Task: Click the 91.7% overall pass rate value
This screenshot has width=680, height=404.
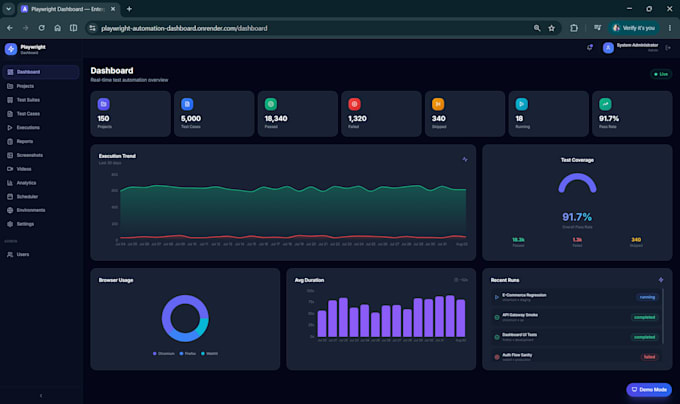Action: pos(577,217)
